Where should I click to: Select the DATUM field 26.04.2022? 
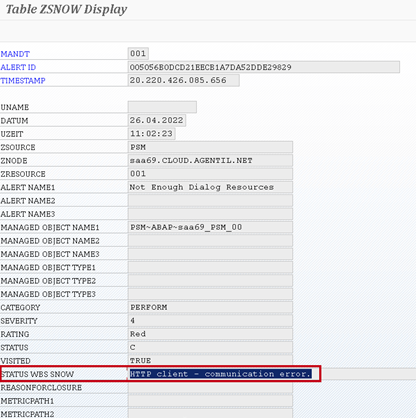[157, 120]
